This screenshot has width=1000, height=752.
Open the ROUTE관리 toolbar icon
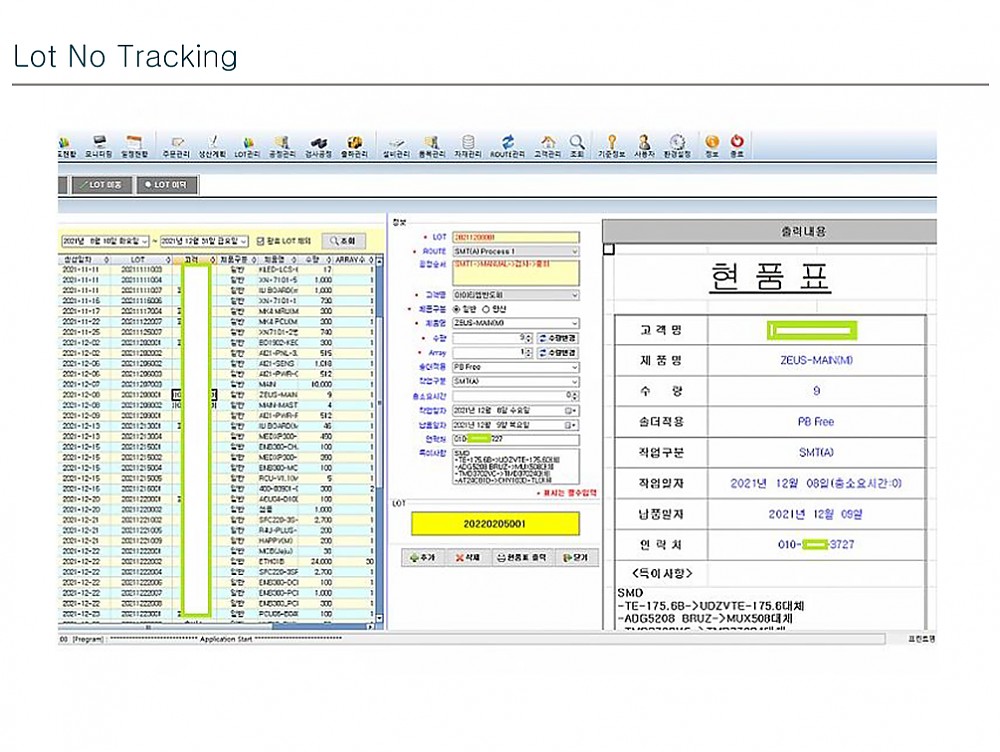click(x=508, y=146)
